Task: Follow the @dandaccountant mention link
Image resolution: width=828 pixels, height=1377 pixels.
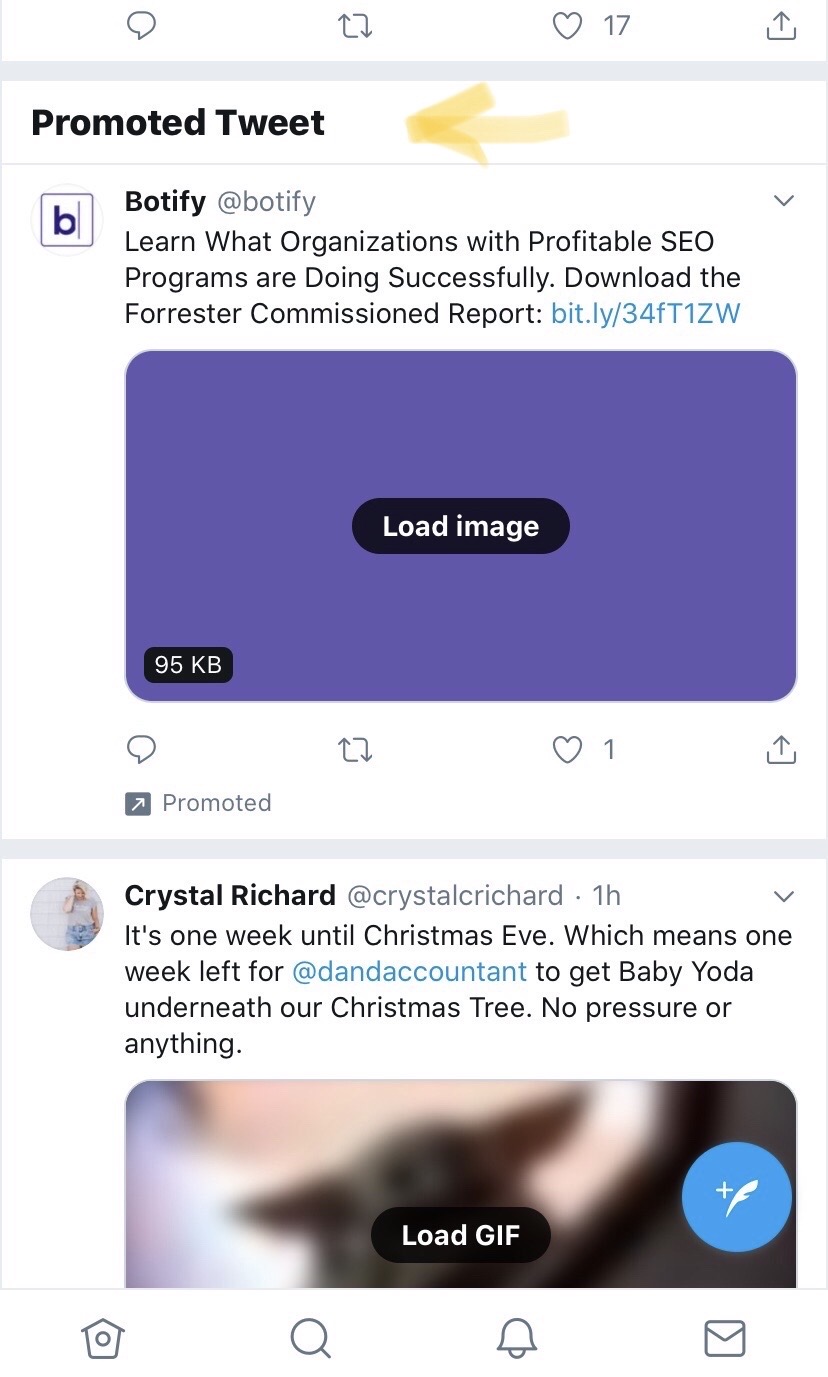Action: click(410, 971)
